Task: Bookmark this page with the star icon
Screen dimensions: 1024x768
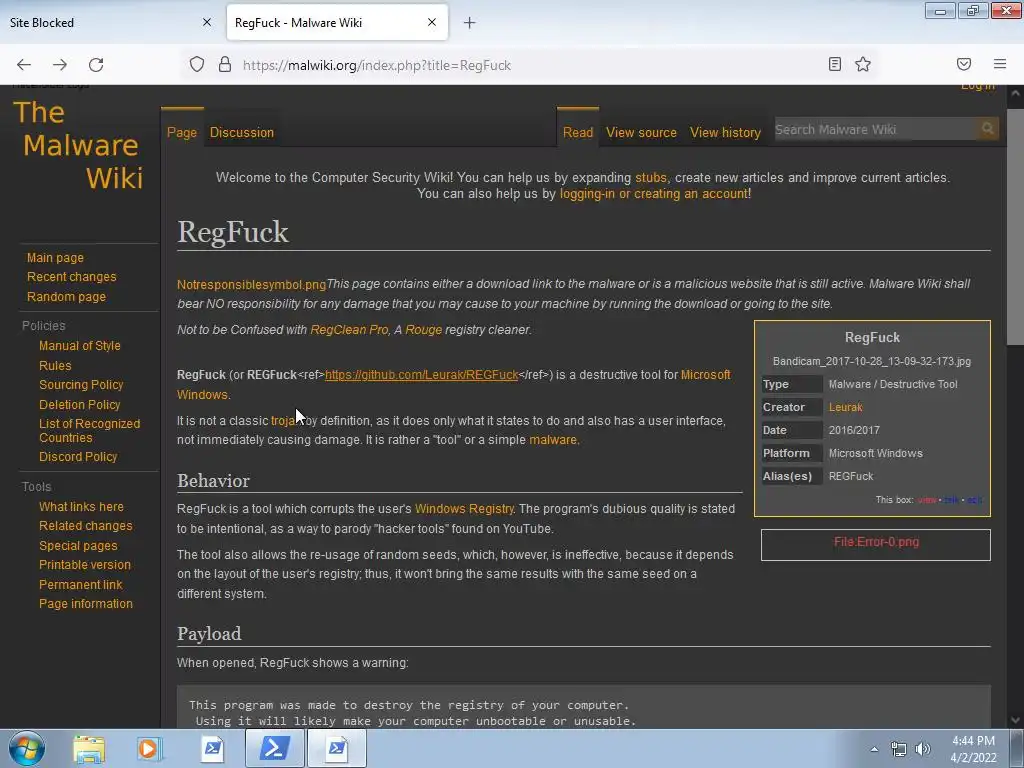Action: (x=863, y=64)
